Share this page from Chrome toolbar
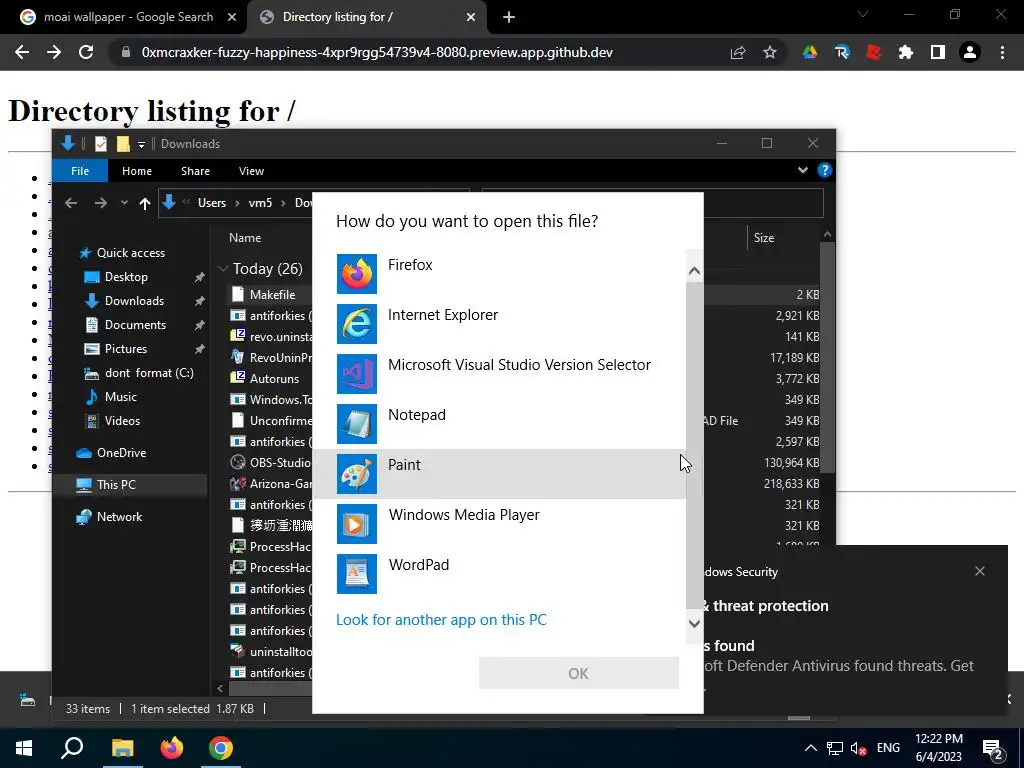This screenshot has width=1024, height=768. tap(738, 52)
